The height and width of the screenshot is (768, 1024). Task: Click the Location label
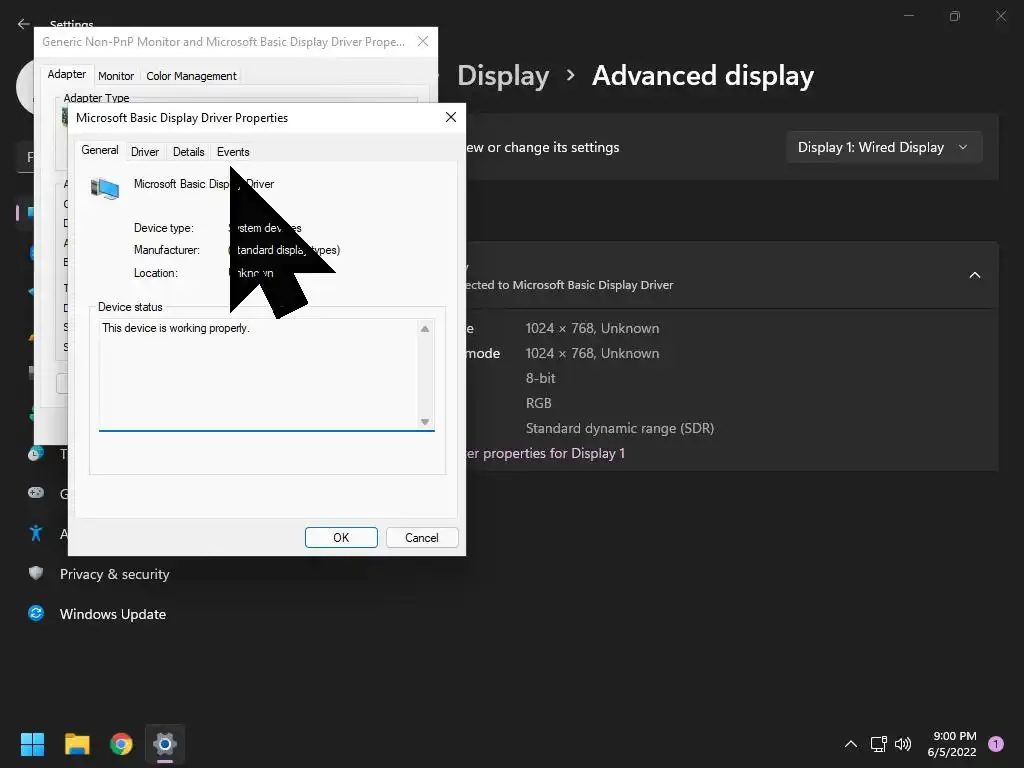coord(155,273)
